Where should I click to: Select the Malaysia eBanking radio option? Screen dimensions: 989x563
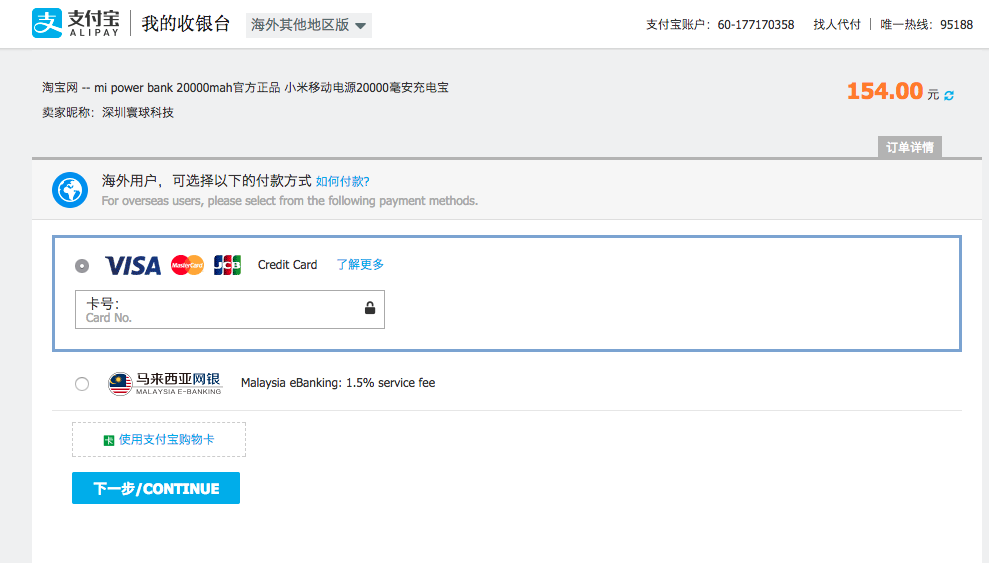[82, 384]
